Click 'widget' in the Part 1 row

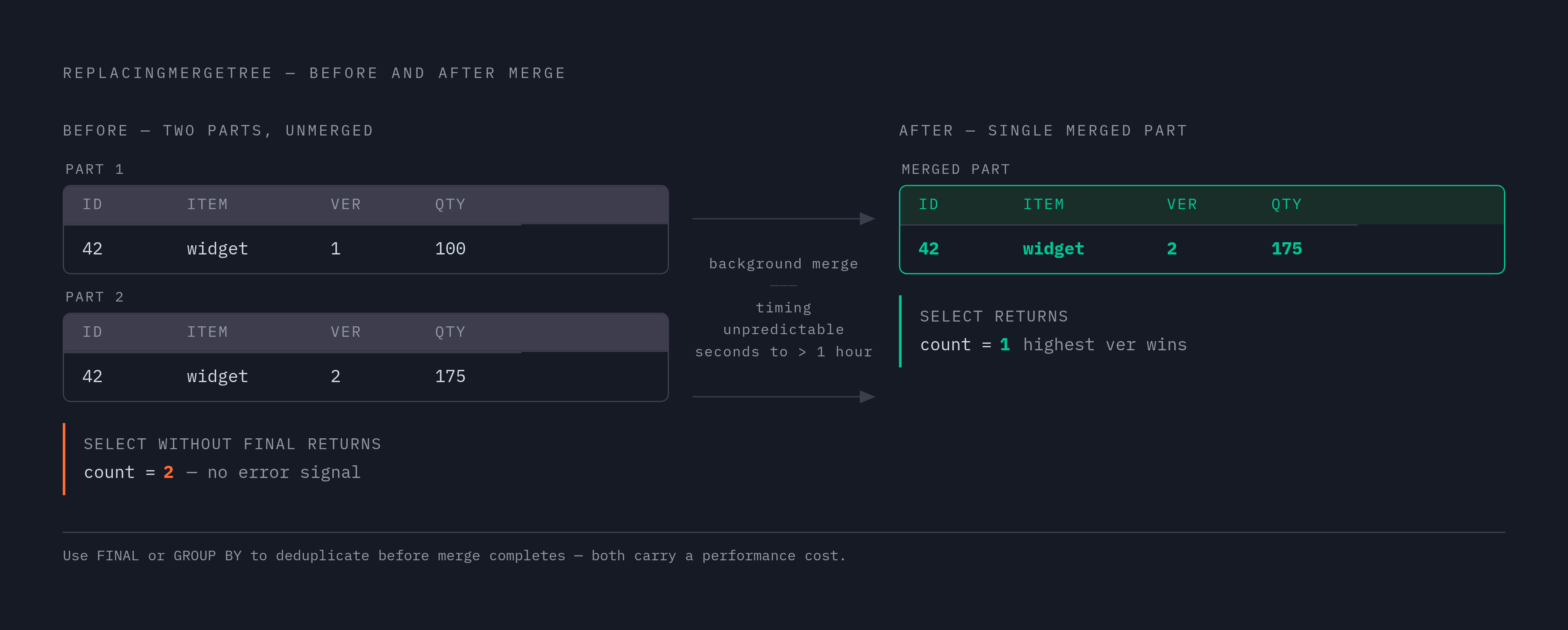(217, 249)
